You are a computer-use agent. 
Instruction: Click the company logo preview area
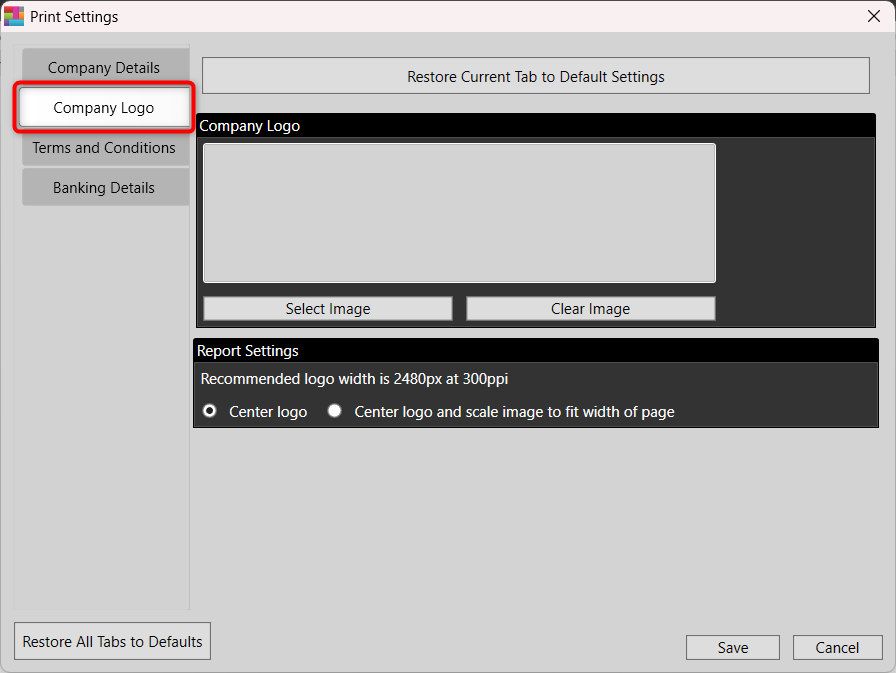[459, 213]
